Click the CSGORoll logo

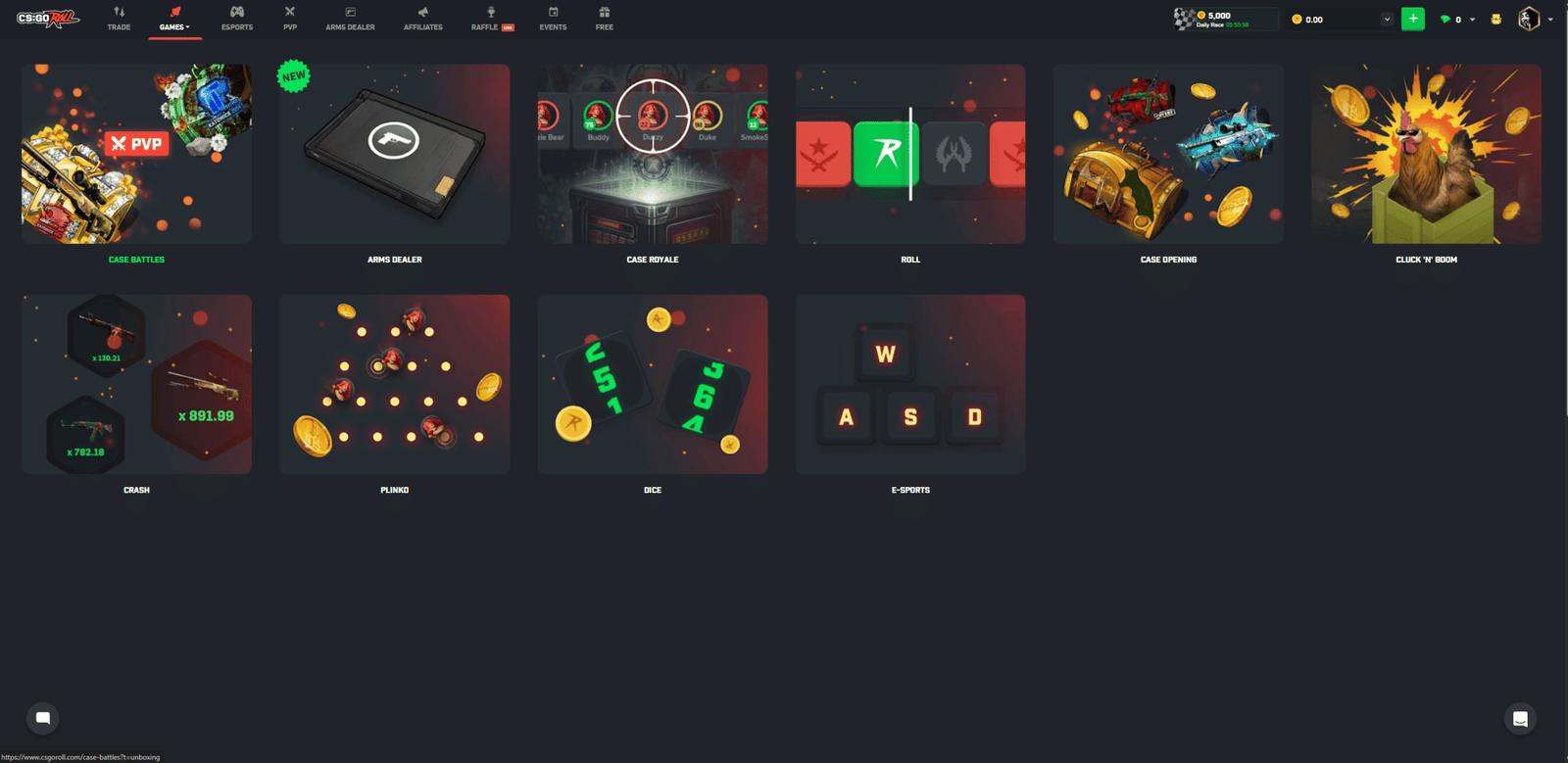(x=47, y=19)
